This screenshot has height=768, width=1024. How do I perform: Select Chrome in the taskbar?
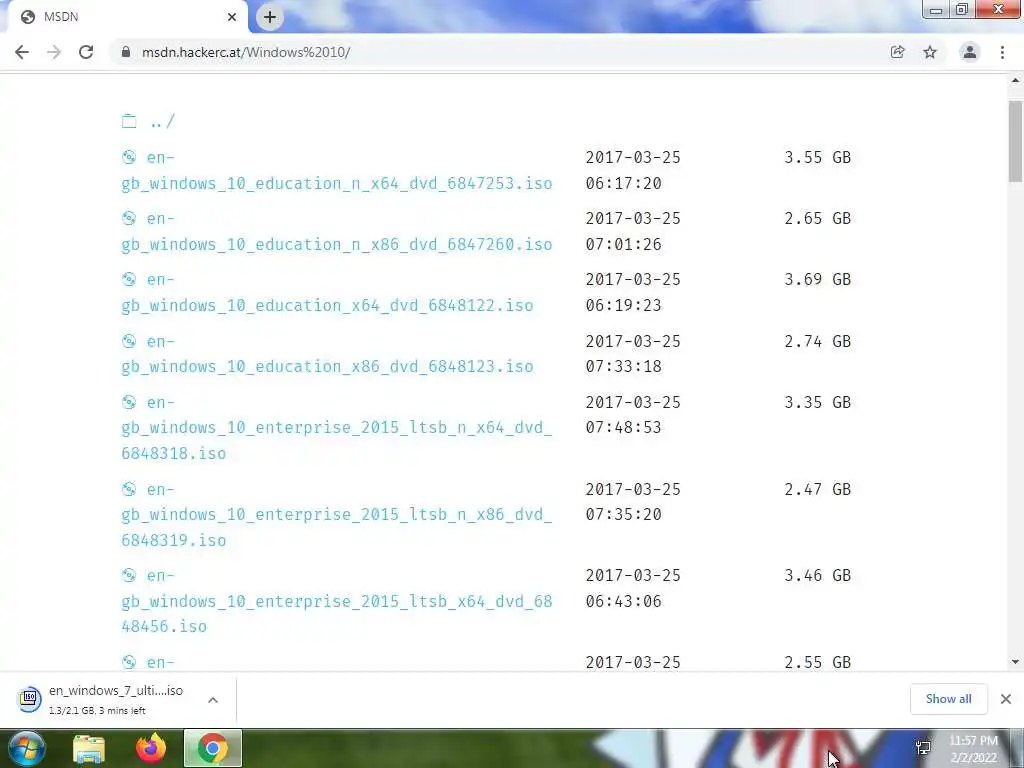tap(213, 748)
